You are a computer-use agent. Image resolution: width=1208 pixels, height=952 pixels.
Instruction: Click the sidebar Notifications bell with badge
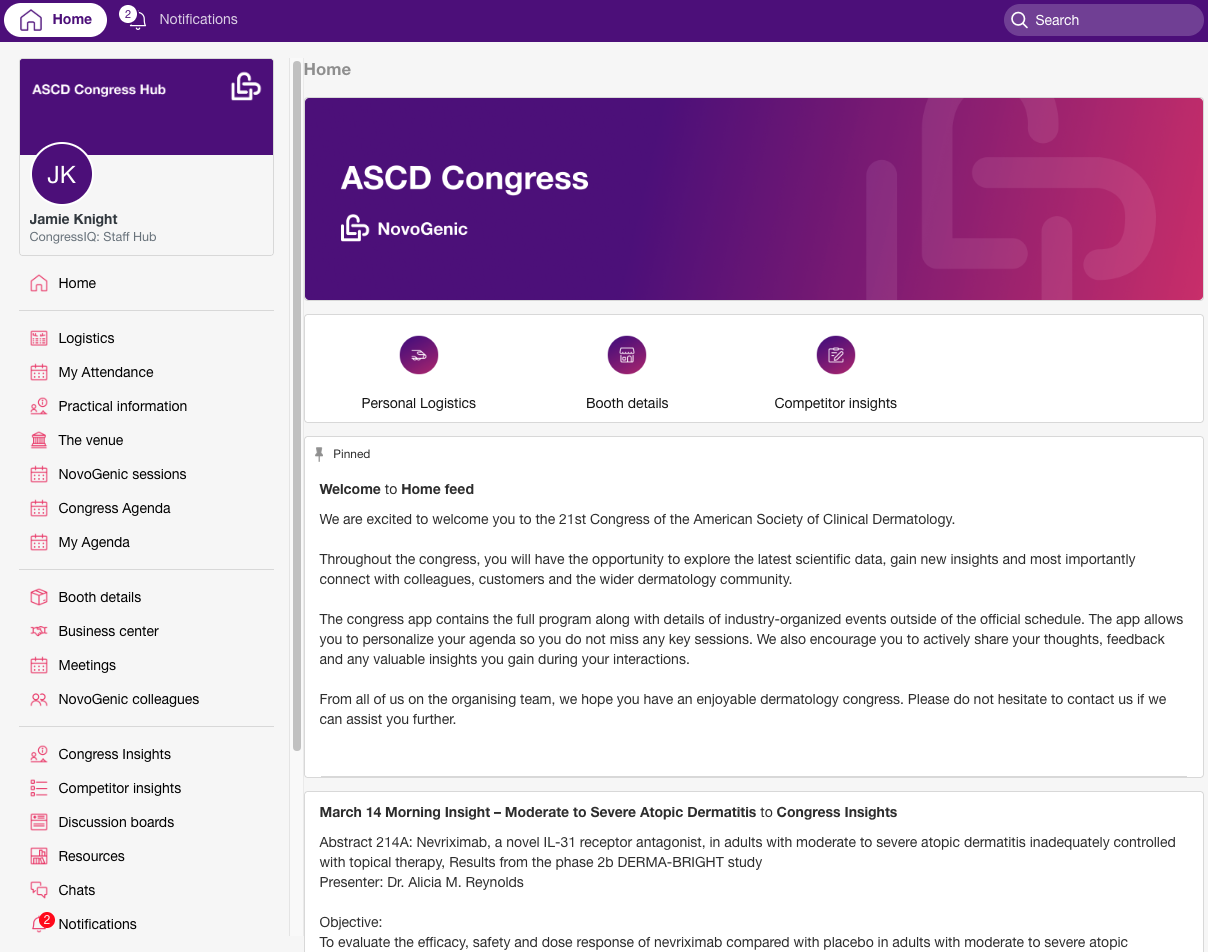40,923
